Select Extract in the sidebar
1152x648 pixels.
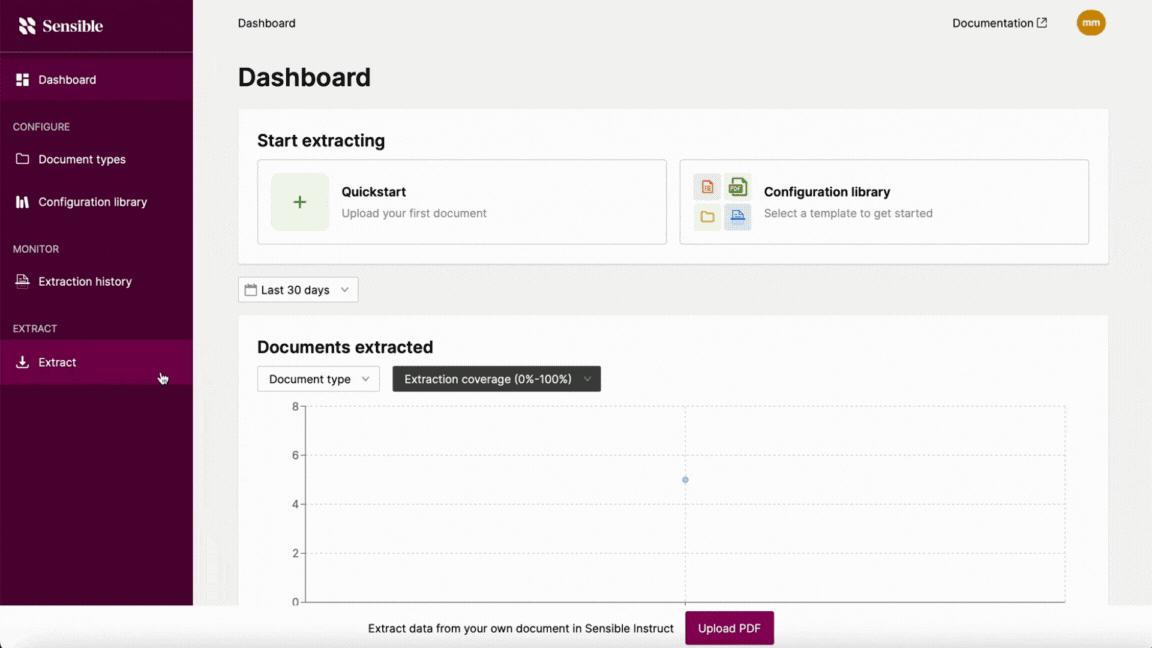(96, 362)
